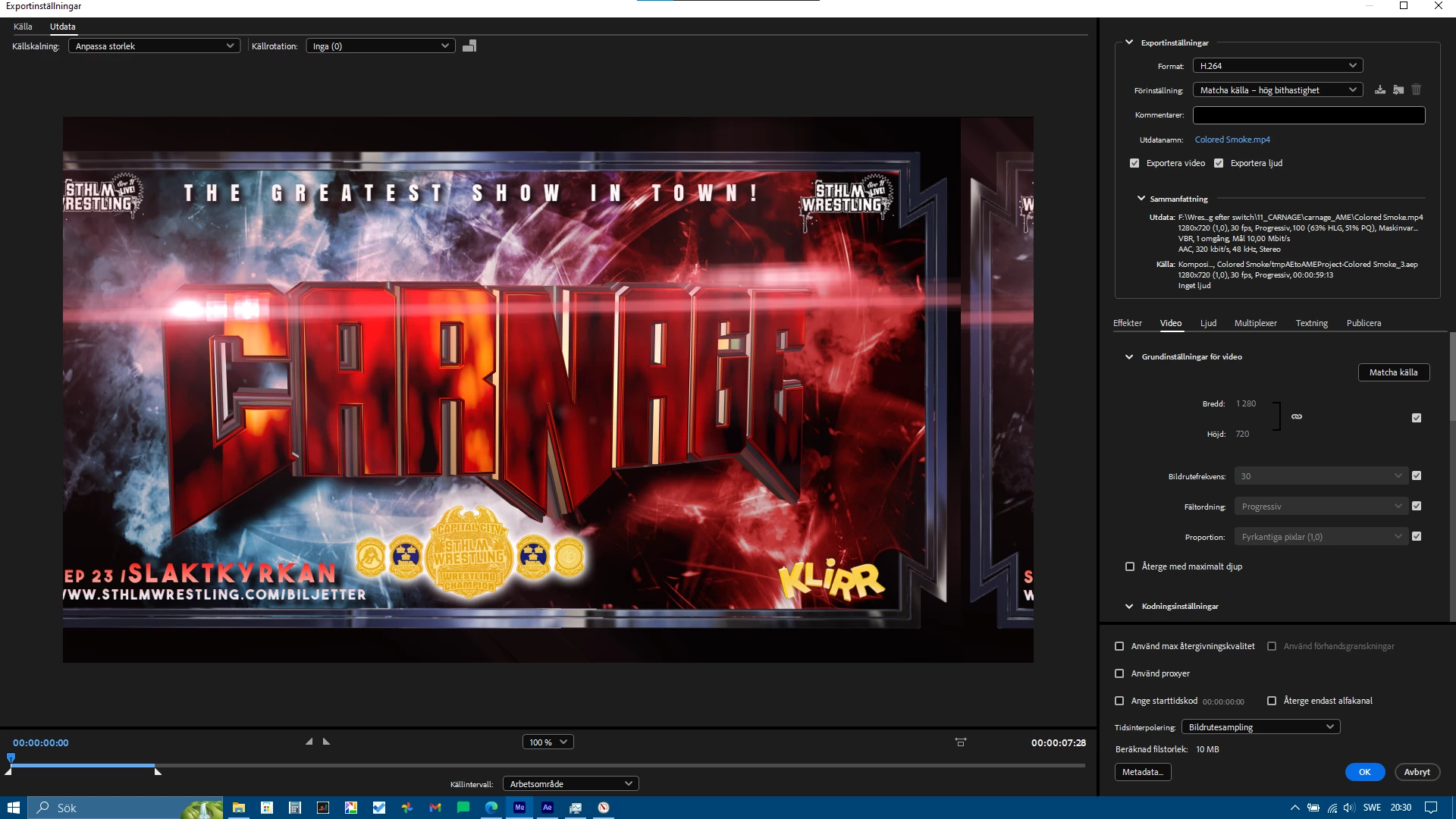Click the crop output icon beside Källrotation
The width and height of the screenshot is (1456, 819).
[x=469, y=46]
